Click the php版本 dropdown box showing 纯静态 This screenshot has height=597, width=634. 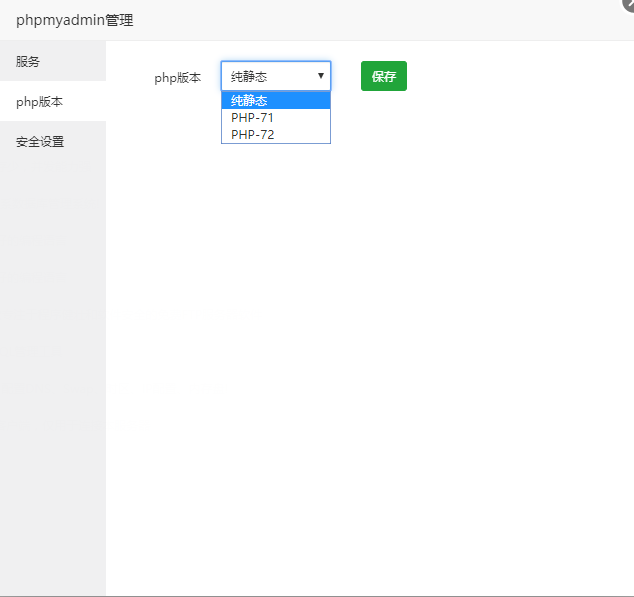276,76
